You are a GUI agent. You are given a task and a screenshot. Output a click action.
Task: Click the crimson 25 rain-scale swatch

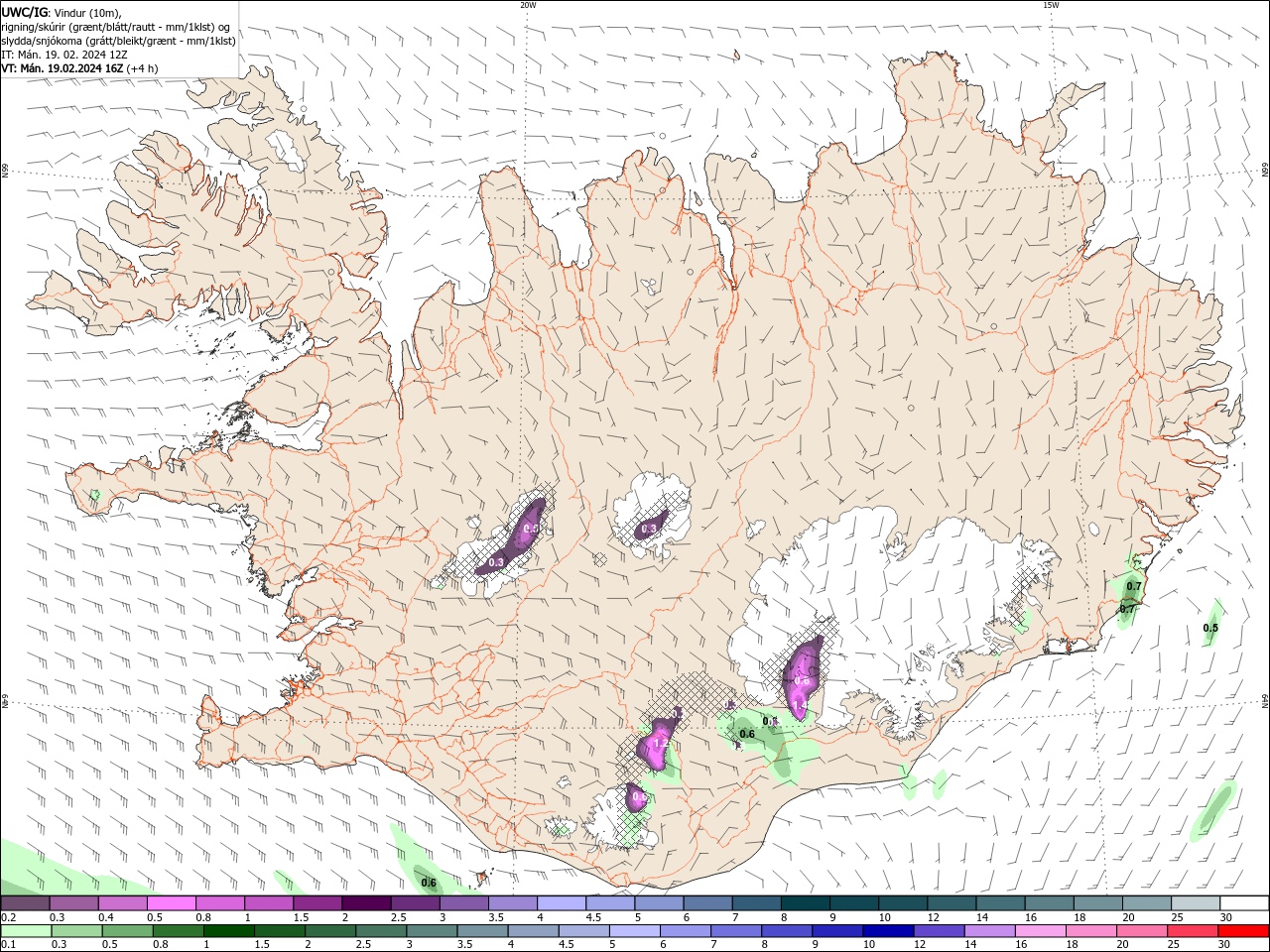1193,931
